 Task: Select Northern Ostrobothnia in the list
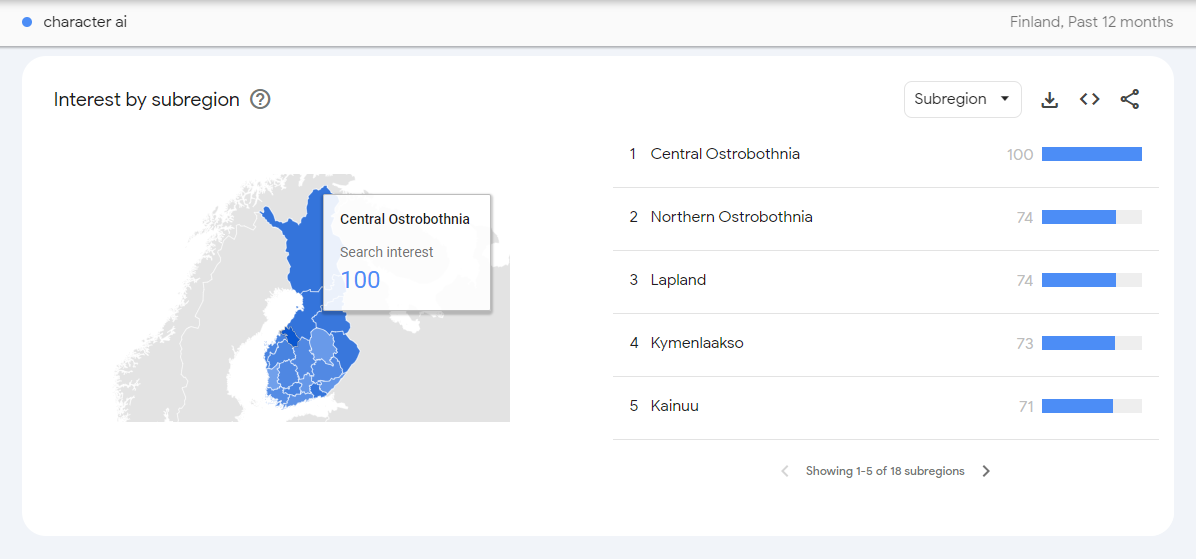731,217
